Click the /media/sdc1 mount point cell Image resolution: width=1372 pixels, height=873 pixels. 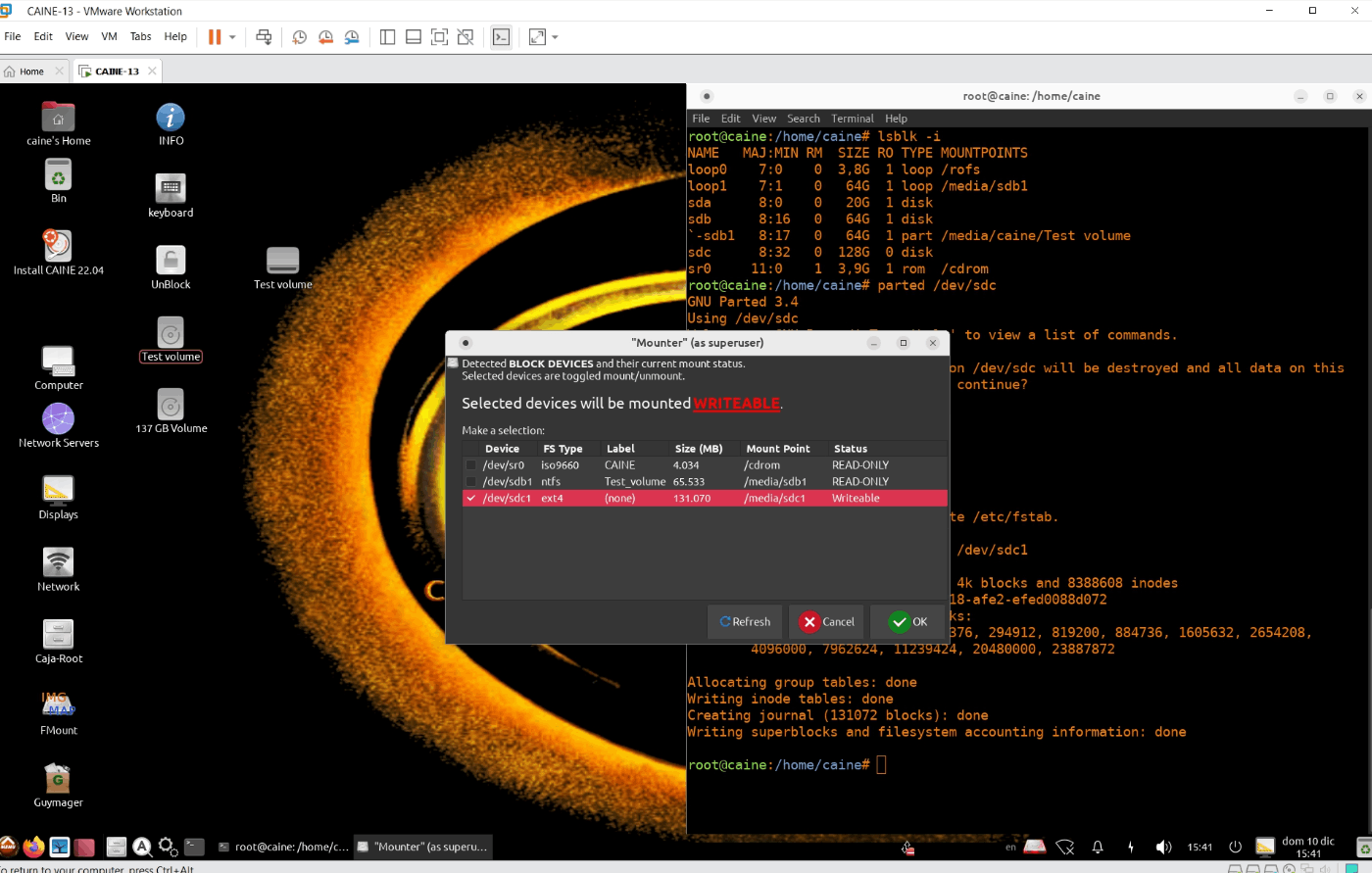[x=774, y=499]
